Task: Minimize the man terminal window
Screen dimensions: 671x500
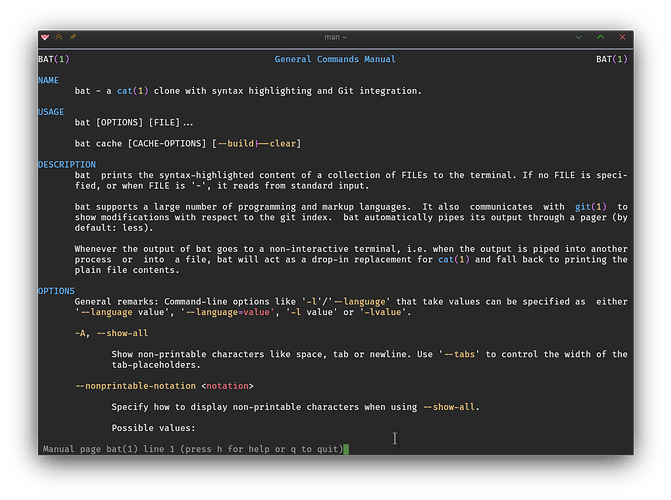Action: click(578, 37)
